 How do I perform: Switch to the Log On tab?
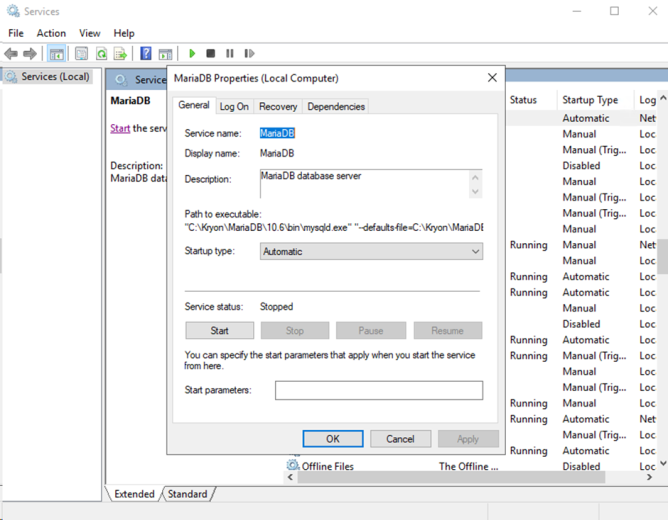(x=234, y=106)
